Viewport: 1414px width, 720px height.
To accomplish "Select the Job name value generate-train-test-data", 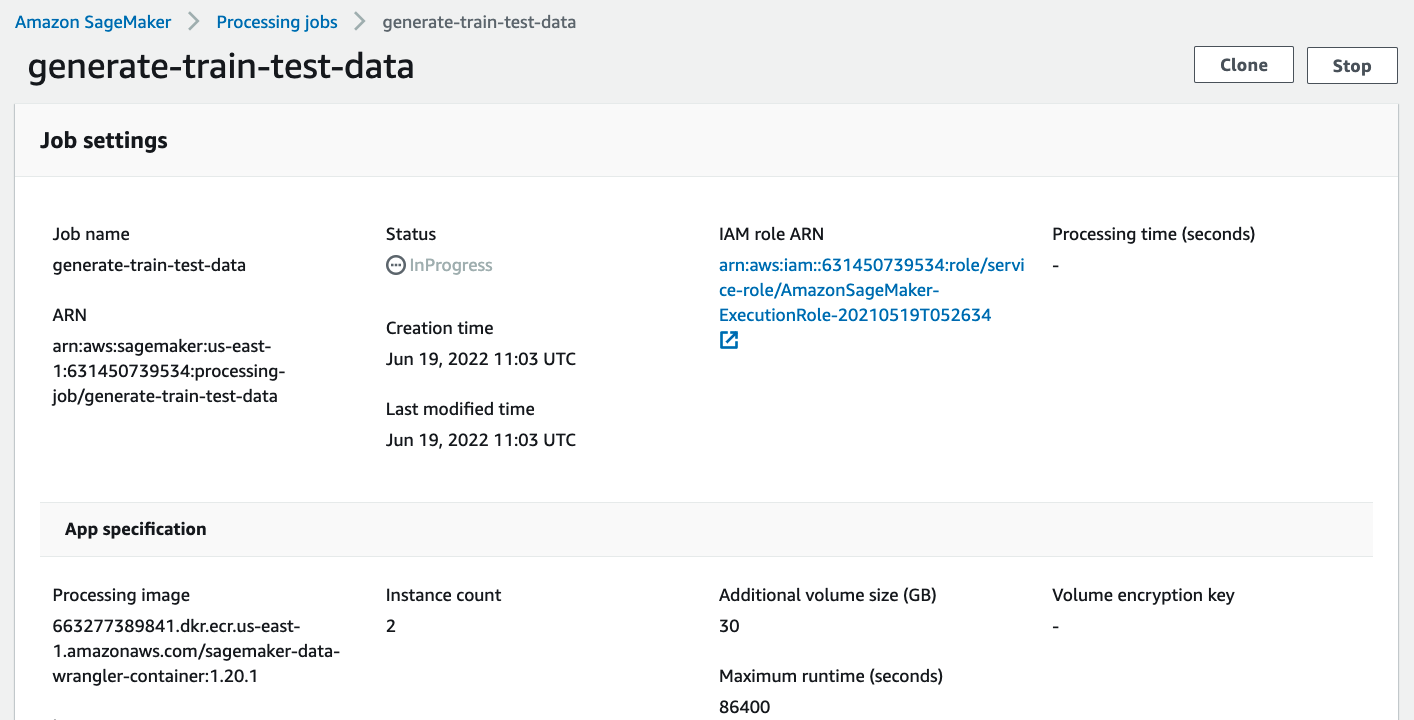I will [149, 265].
